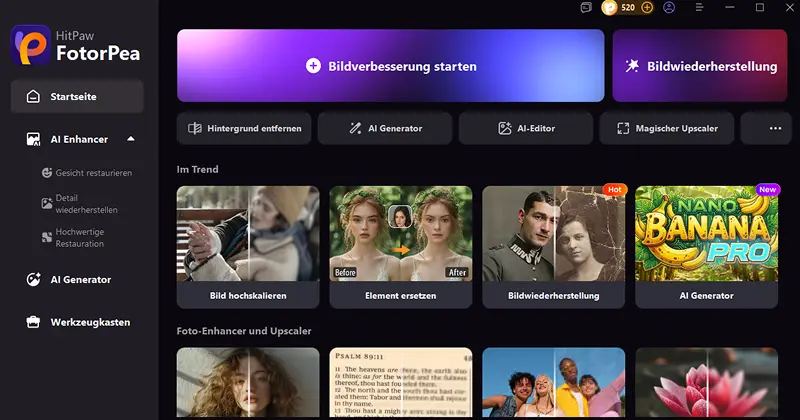Open the Element ersetzen card
Screen dimensions: 800x420
[401, 247]
